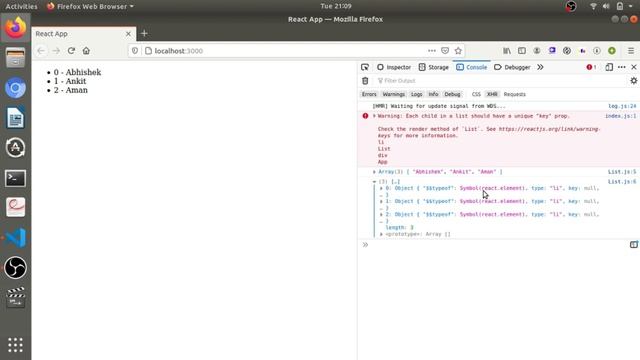Expand object at index 1
The image size is (640, 360).
tap(381, 201)
